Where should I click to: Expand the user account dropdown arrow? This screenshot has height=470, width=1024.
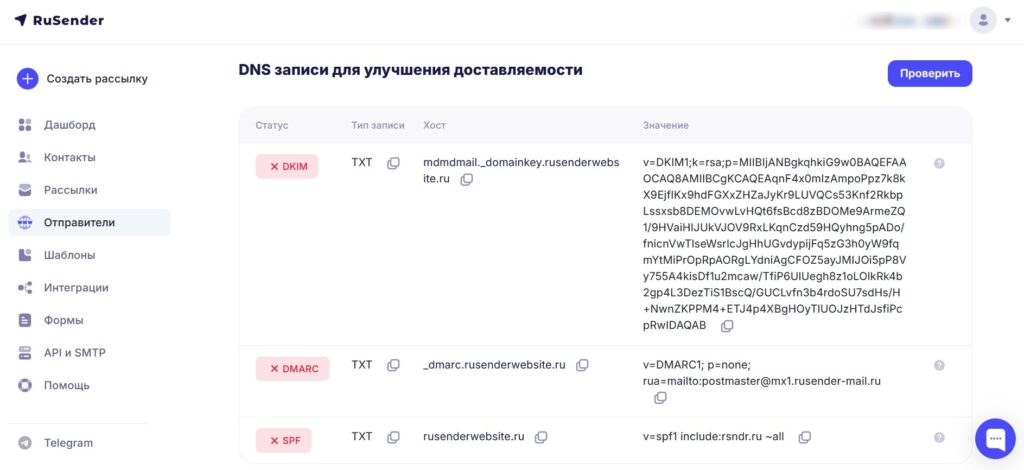[1008, 20]
